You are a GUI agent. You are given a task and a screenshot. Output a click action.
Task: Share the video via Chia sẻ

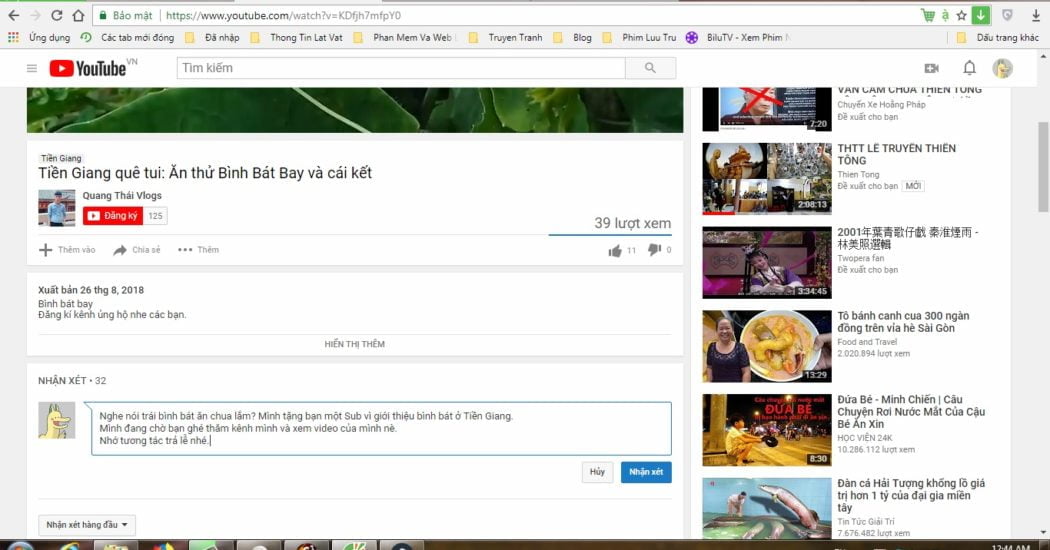(x=137, y=250)
